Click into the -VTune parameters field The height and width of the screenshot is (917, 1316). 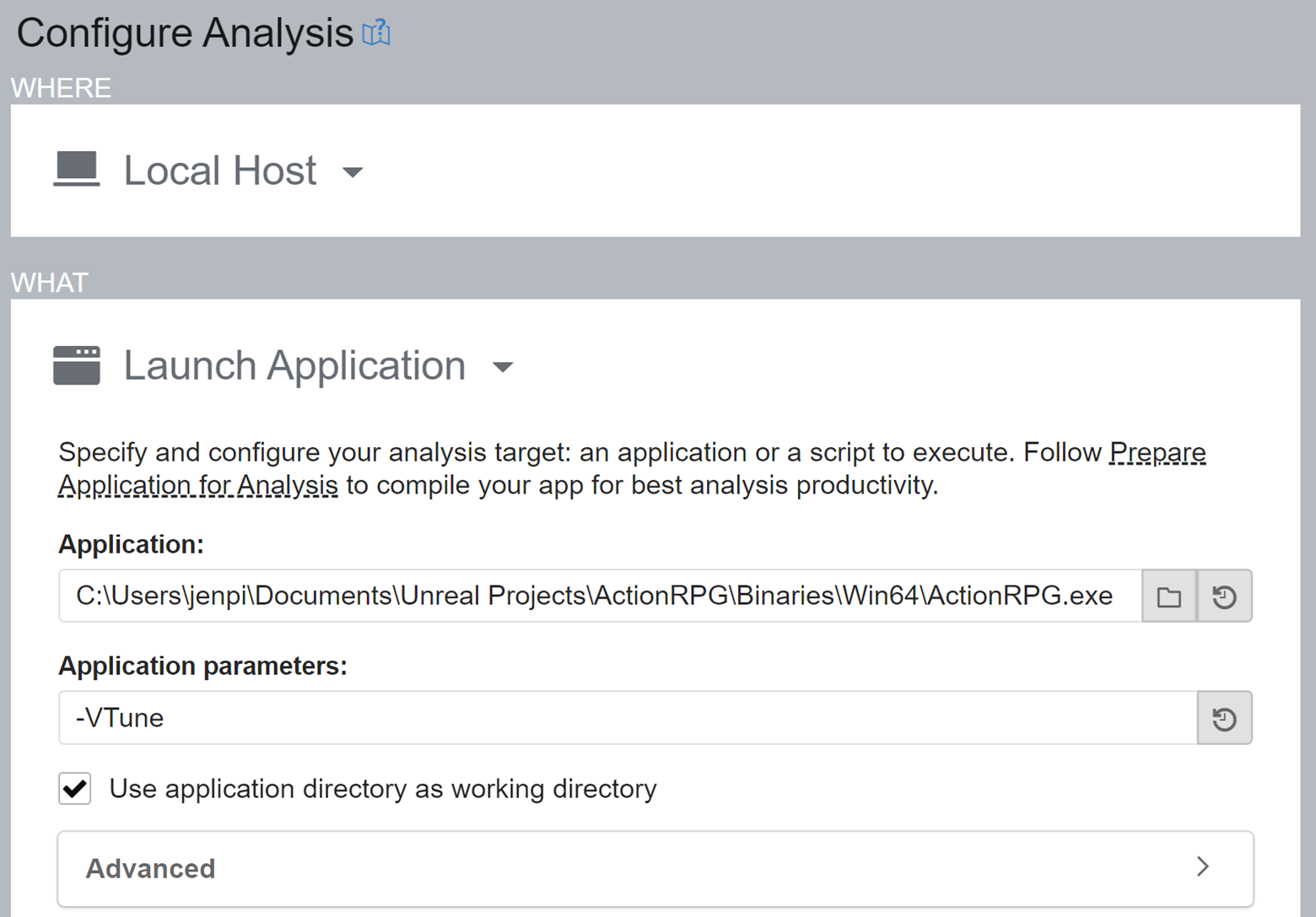[624, 718]
